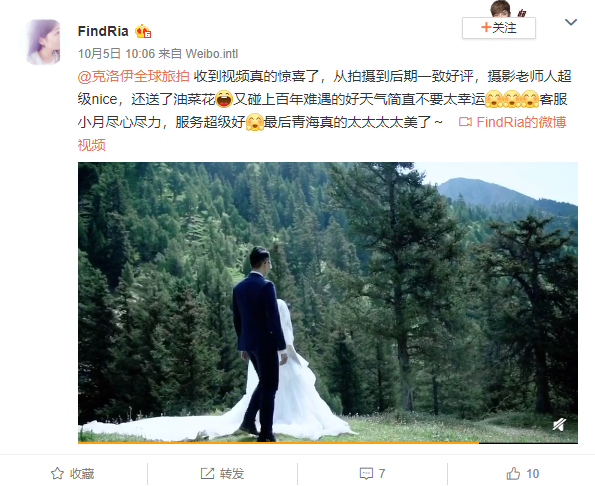595x486 pixels.
Task: Click the star 收藏 favorite icon
Action: pyautogui.click(x=57, y=473)
